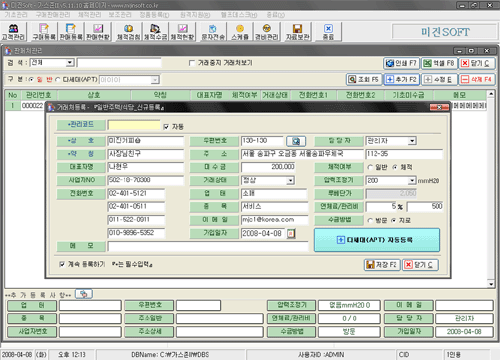This screenshot has height=360, width=500.
Task: Select 다세대(APT) radio in 구분 row
Action: point(58,79)
